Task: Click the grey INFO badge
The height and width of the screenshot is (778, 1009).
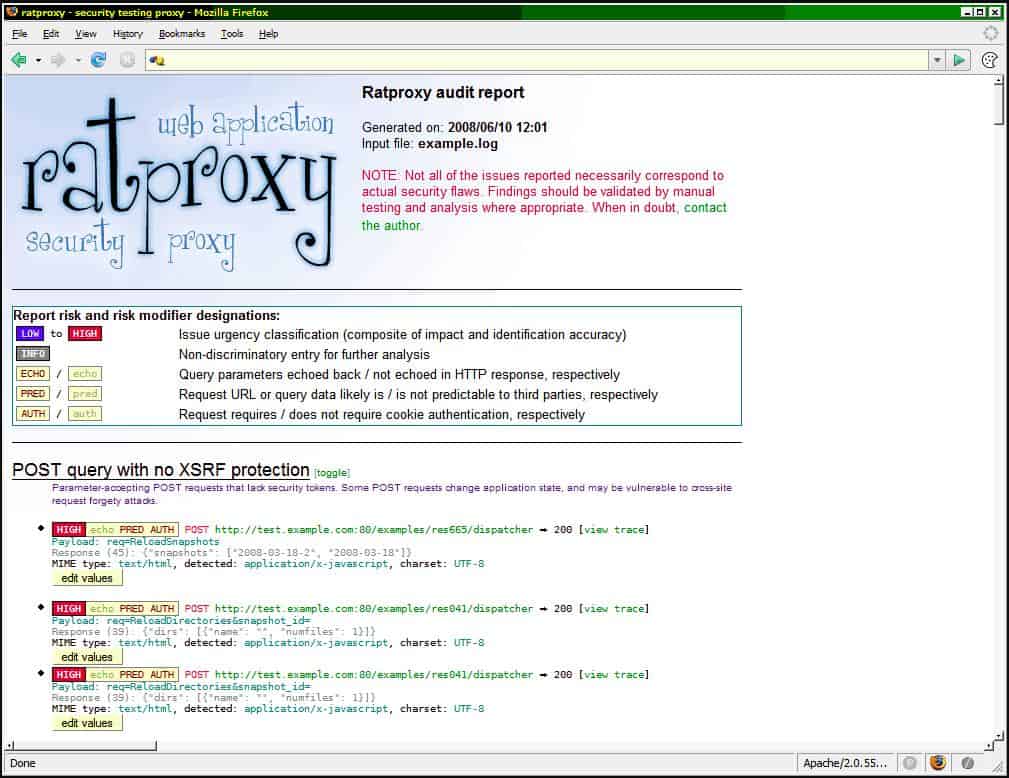Action: coord(33,353)
